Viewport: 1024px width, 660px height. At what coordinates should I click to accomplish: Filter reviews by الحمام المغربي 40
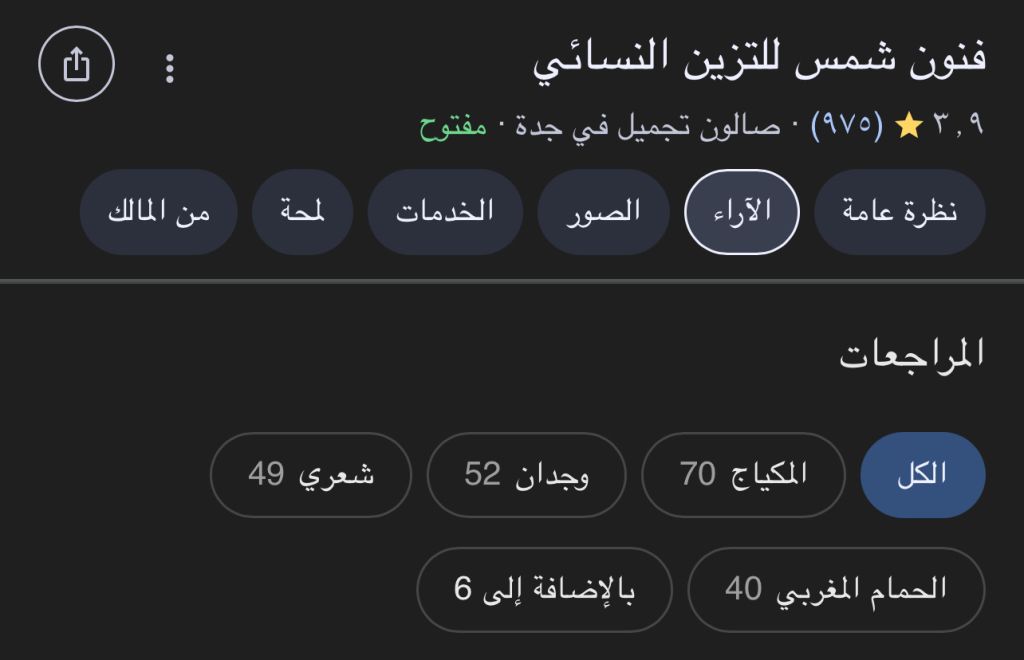[836, 589]
